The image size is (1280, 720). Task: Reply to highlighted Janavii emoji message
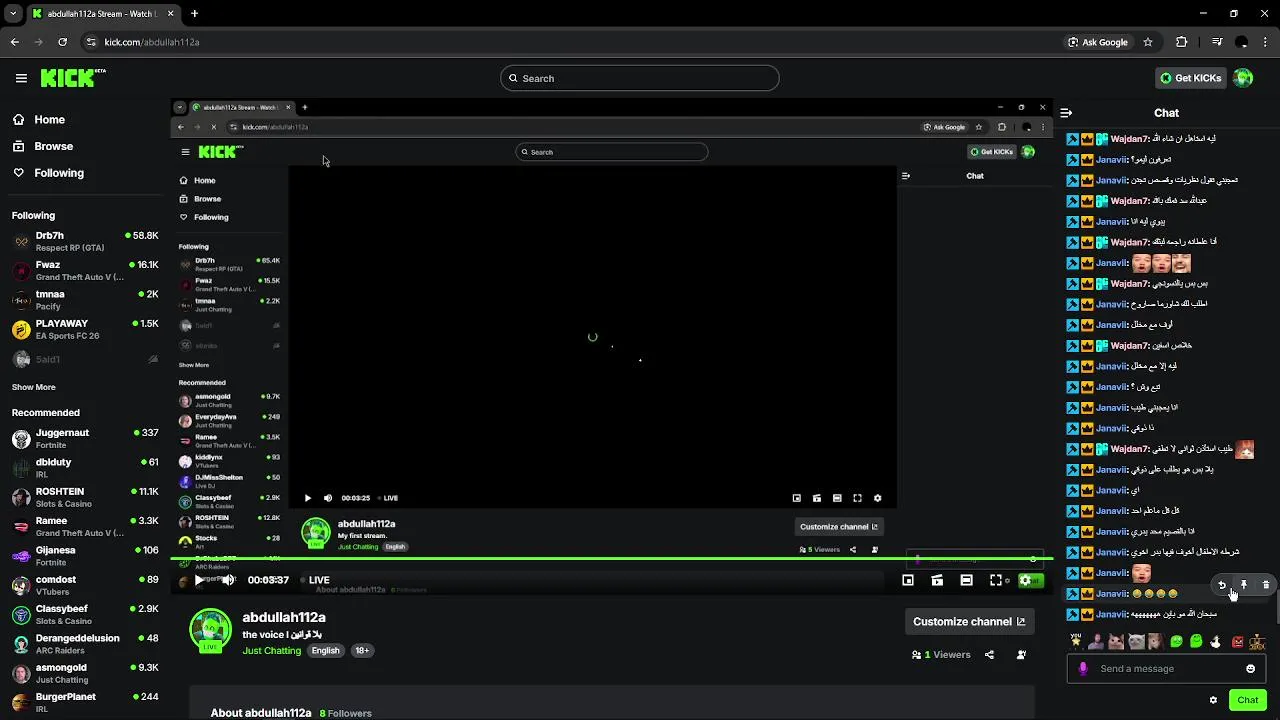pos(1222,585)
